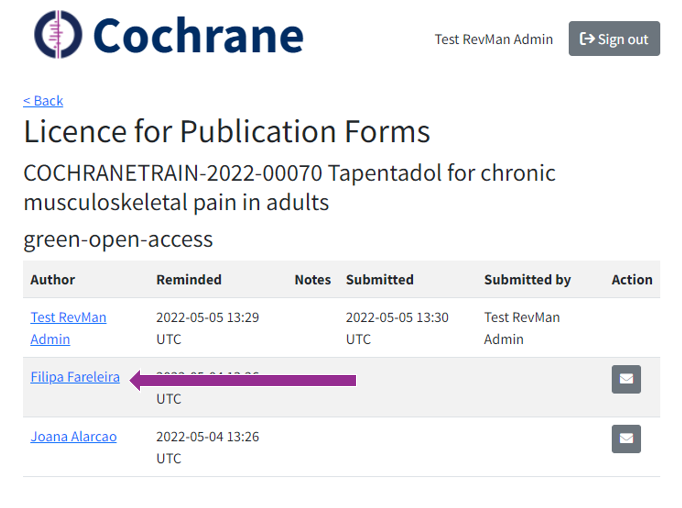
Task: Select the Submitted by column header
Action: (x=527, y=280)
